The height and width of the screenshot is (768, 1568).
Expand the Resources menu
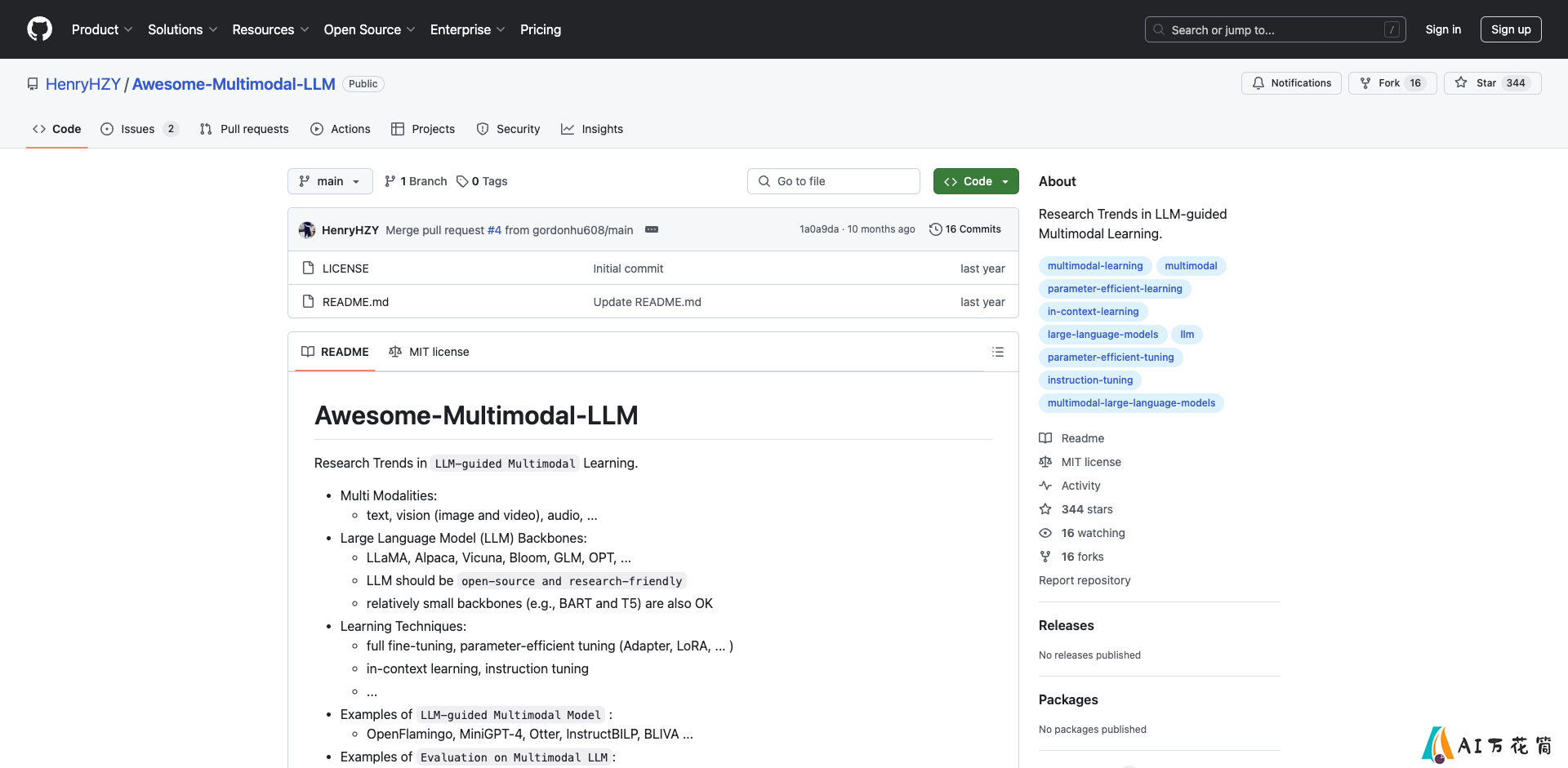[270, 29]
